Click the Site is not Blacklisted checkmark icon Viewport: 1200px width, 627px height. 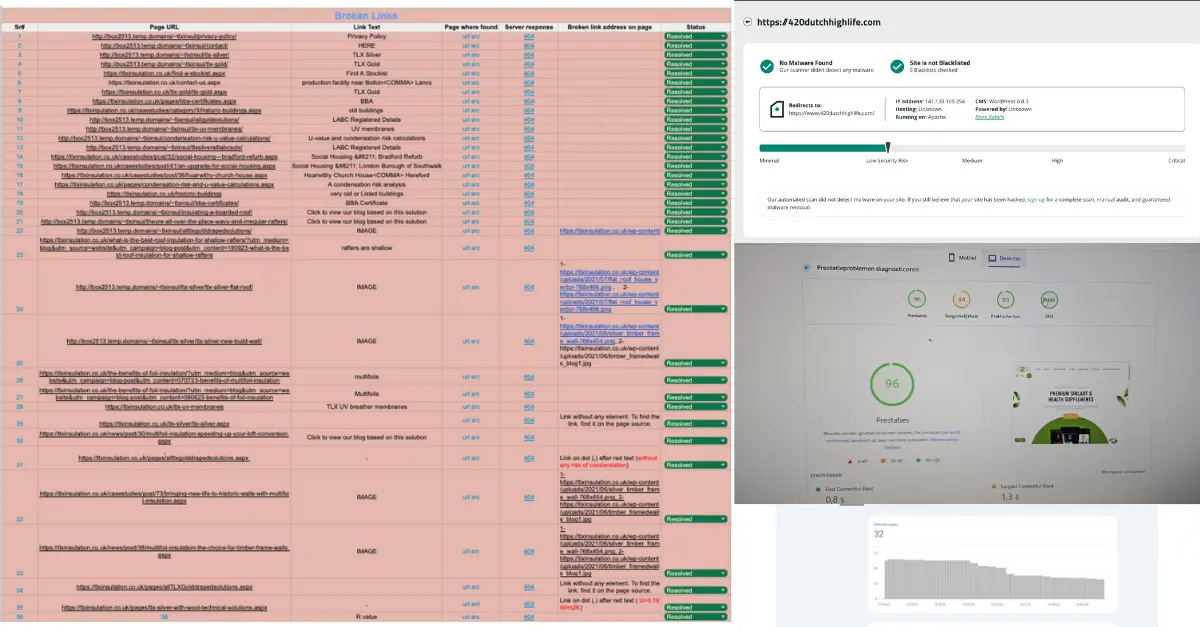click(x=896, y=66)
